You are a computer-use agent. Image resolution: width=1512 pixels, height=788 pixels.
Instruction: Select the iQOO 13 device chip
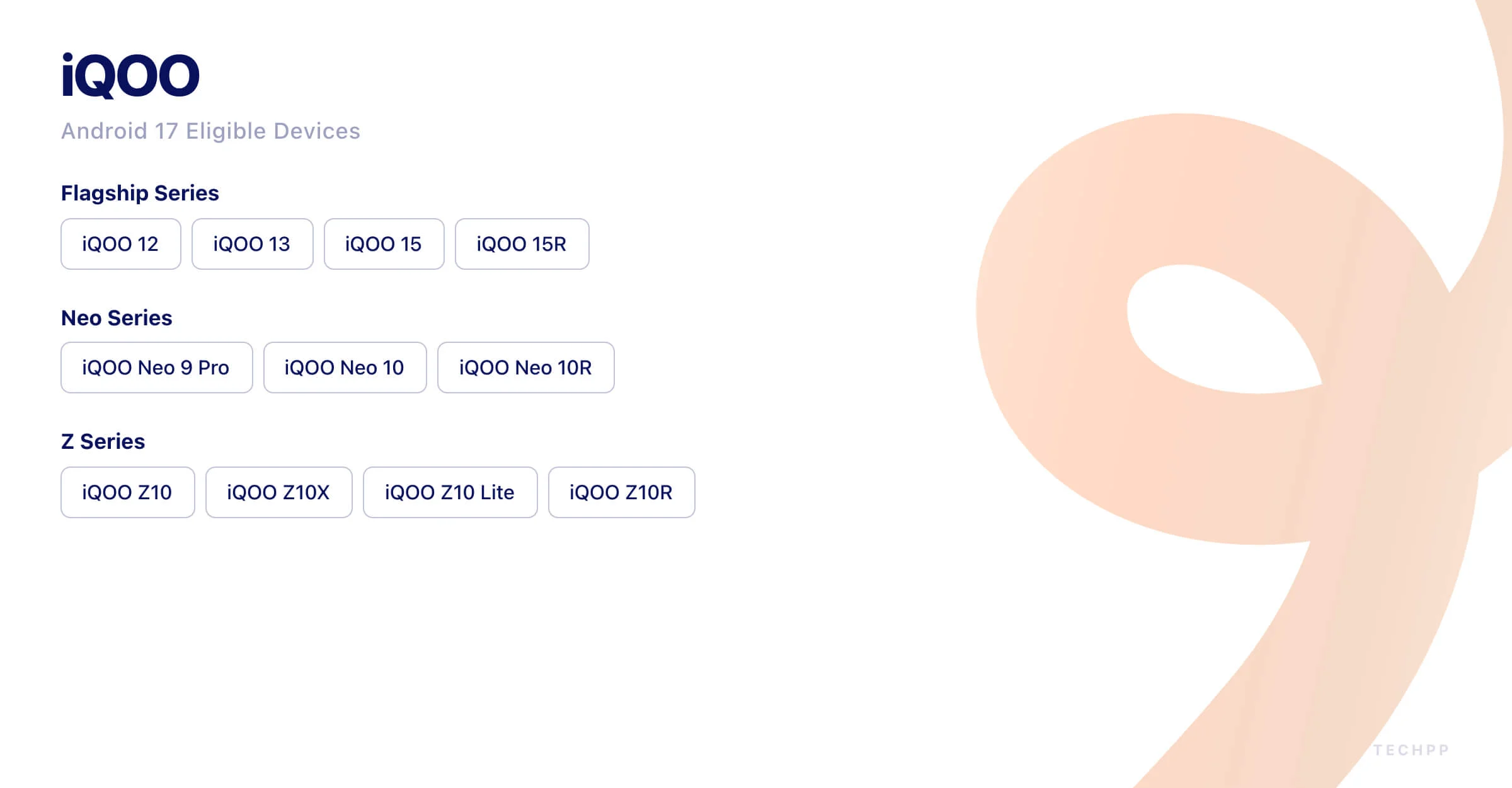(252, 244)
